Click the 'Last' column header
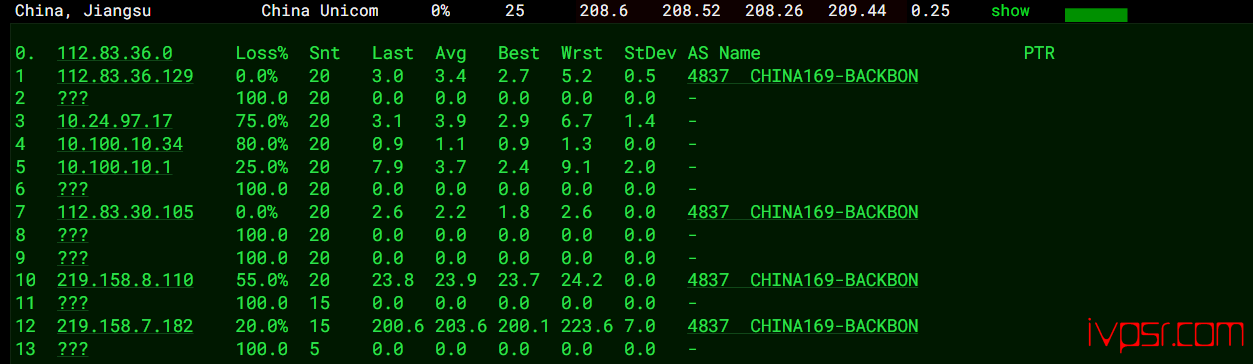 tap(392, 54)
